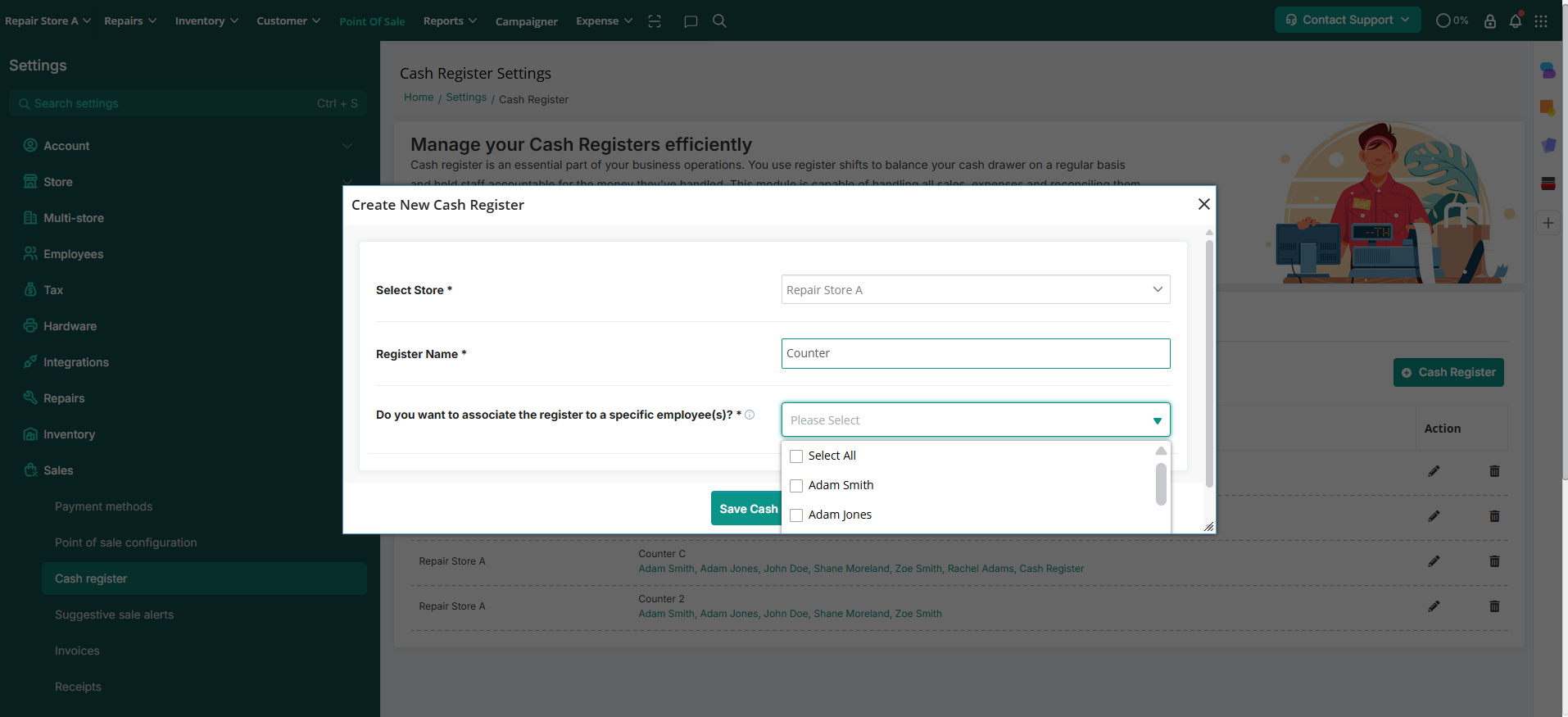Tick the Adam Smith checkbox
This screenshot has width=1568, height=717.
[x=796, y=486]
